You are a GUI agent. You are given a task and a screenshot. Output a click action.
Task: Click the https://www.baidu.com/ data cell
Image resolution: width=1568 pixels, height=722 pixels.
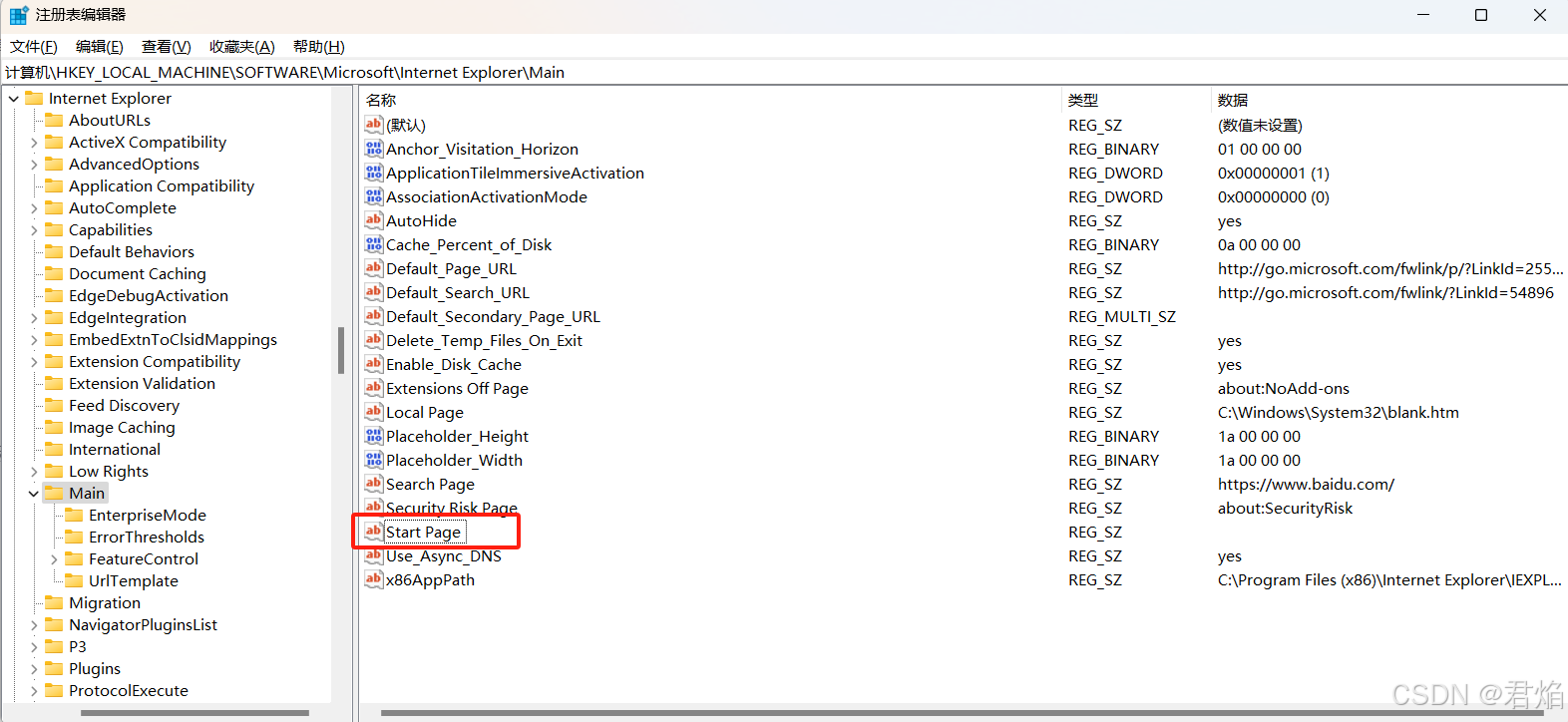coord(1306,484)
